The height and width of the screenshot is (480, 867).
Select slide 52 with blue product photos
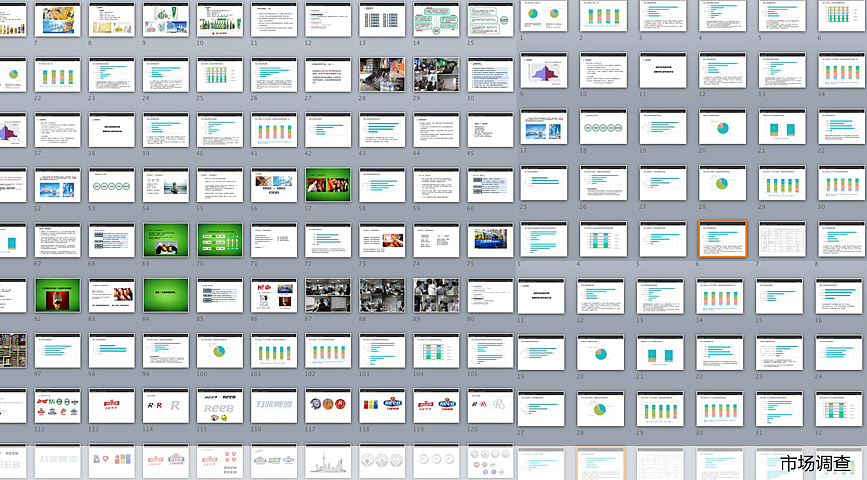(x=57, y=185)
